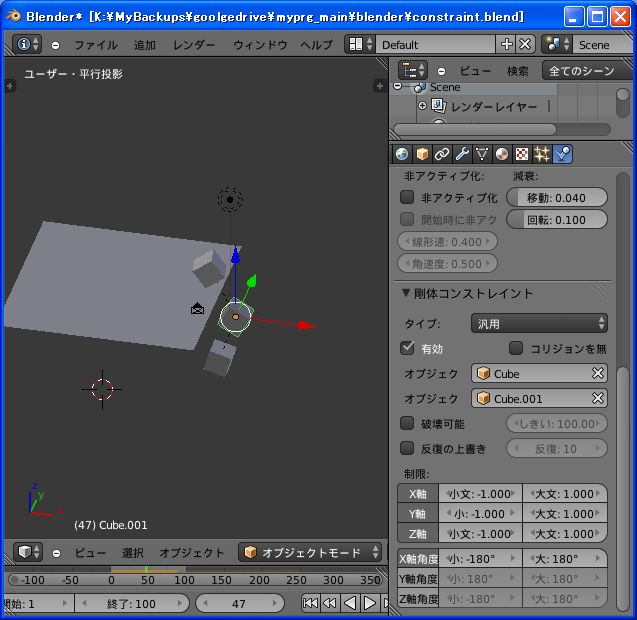Clear the Cube.001 object field
The image size is (637, 620).
598,398
